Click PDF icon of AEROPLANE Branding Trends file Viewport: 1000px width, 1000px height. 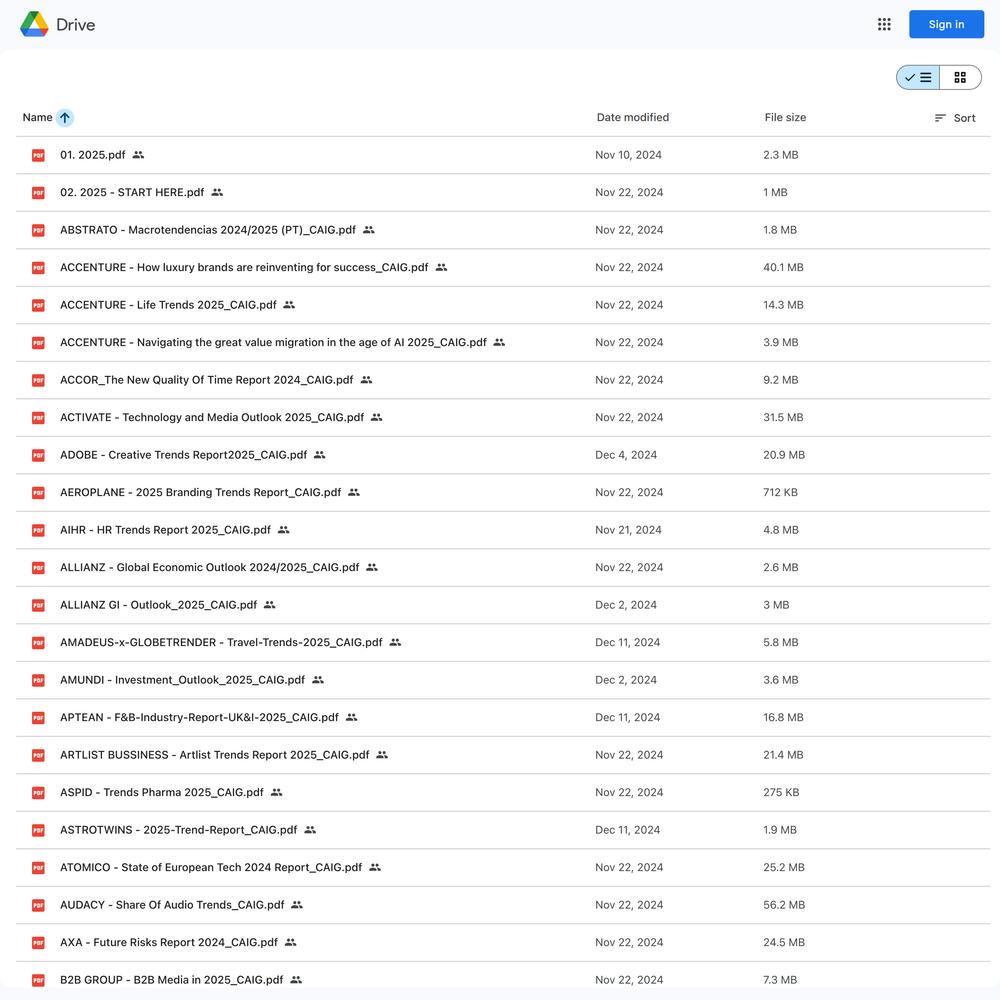click(x=38, y=493)
